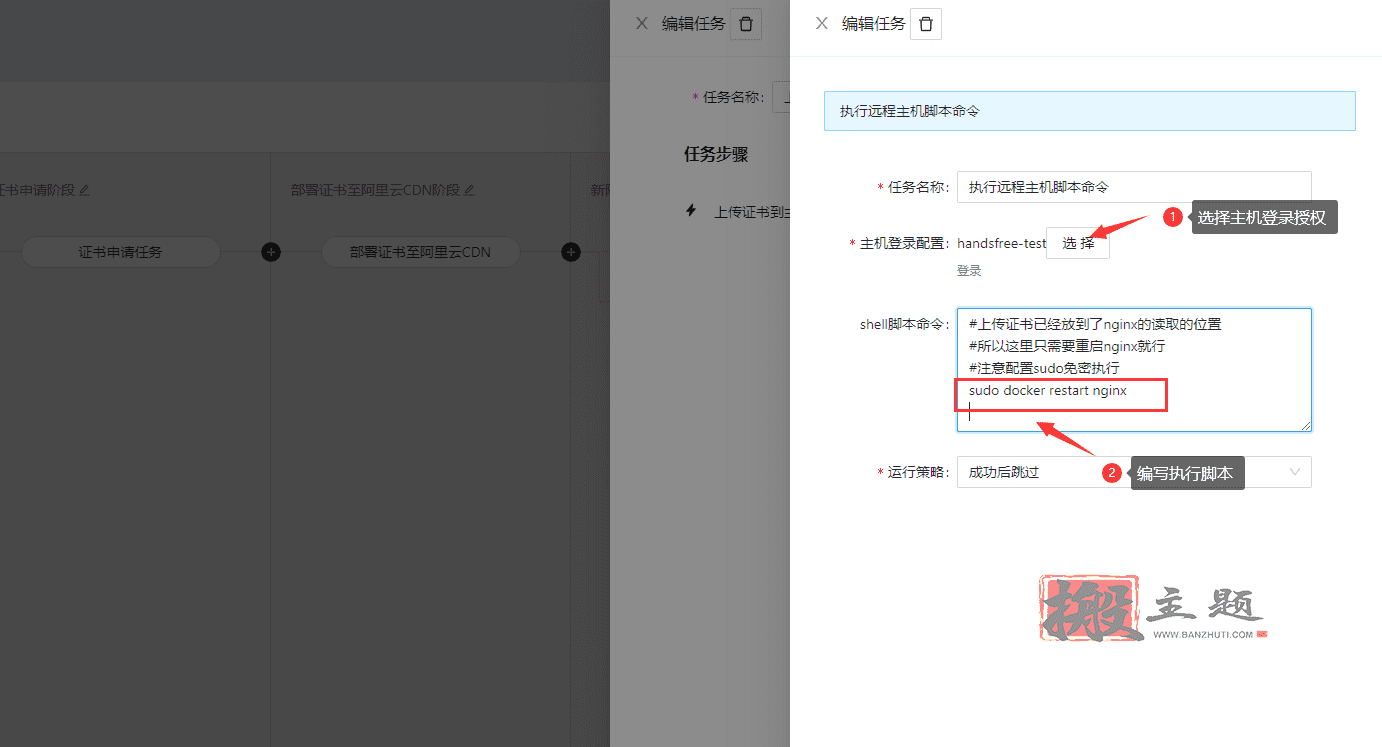Screen dimensions: 1382x747
Task: Open the 部署证书至阿里云CDN pipeline task button
Action: coord(420,252)
